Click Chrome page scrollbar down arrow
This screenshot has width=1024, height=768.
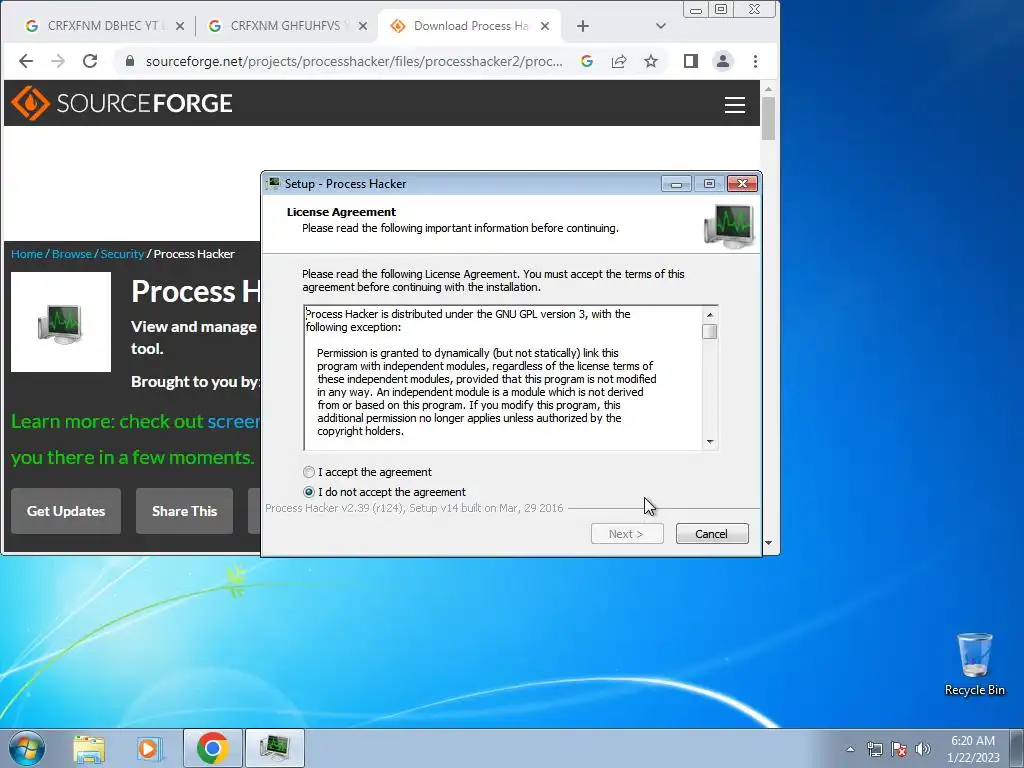[x=768, y=543]
